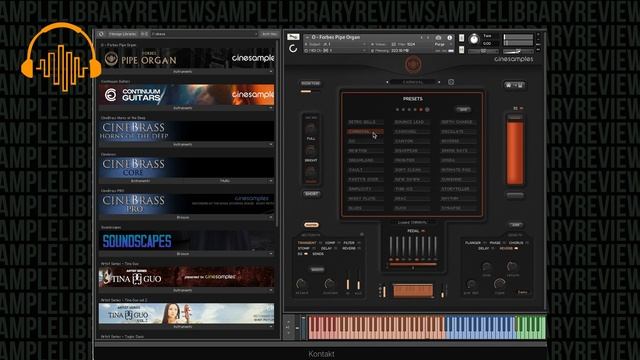This screenshot has width=640, height=360.
Task: Select the STORYTELLER preset
Action: [458, 189]
